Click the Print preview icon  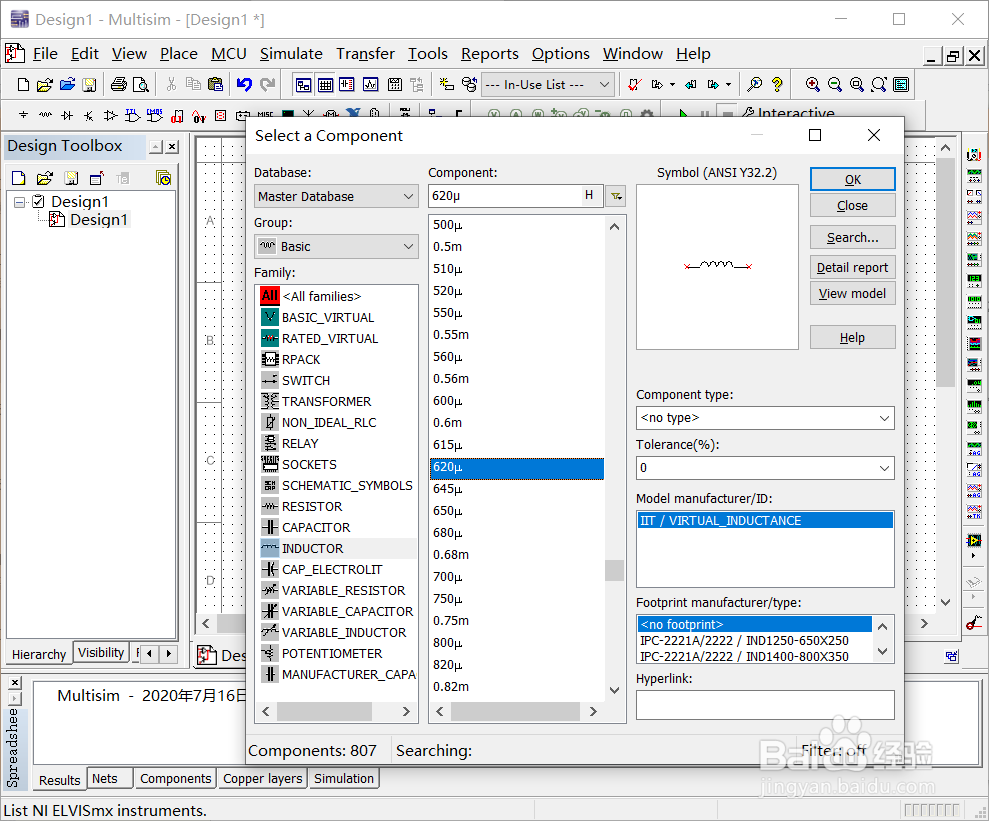tap(141, 84)
